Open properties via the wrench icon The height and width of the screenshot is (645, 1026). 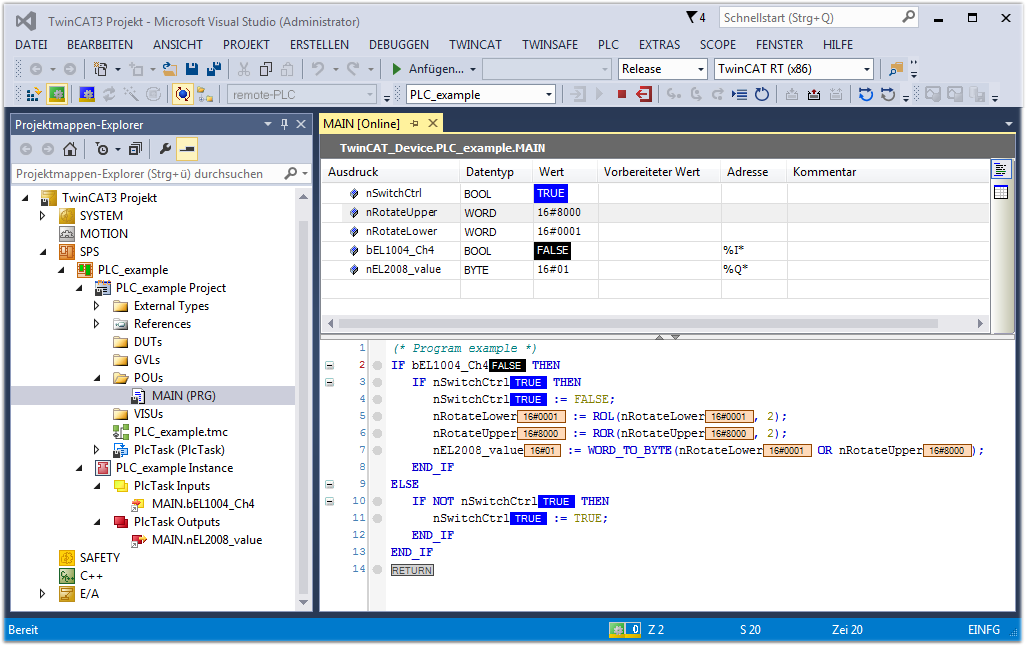166,149
